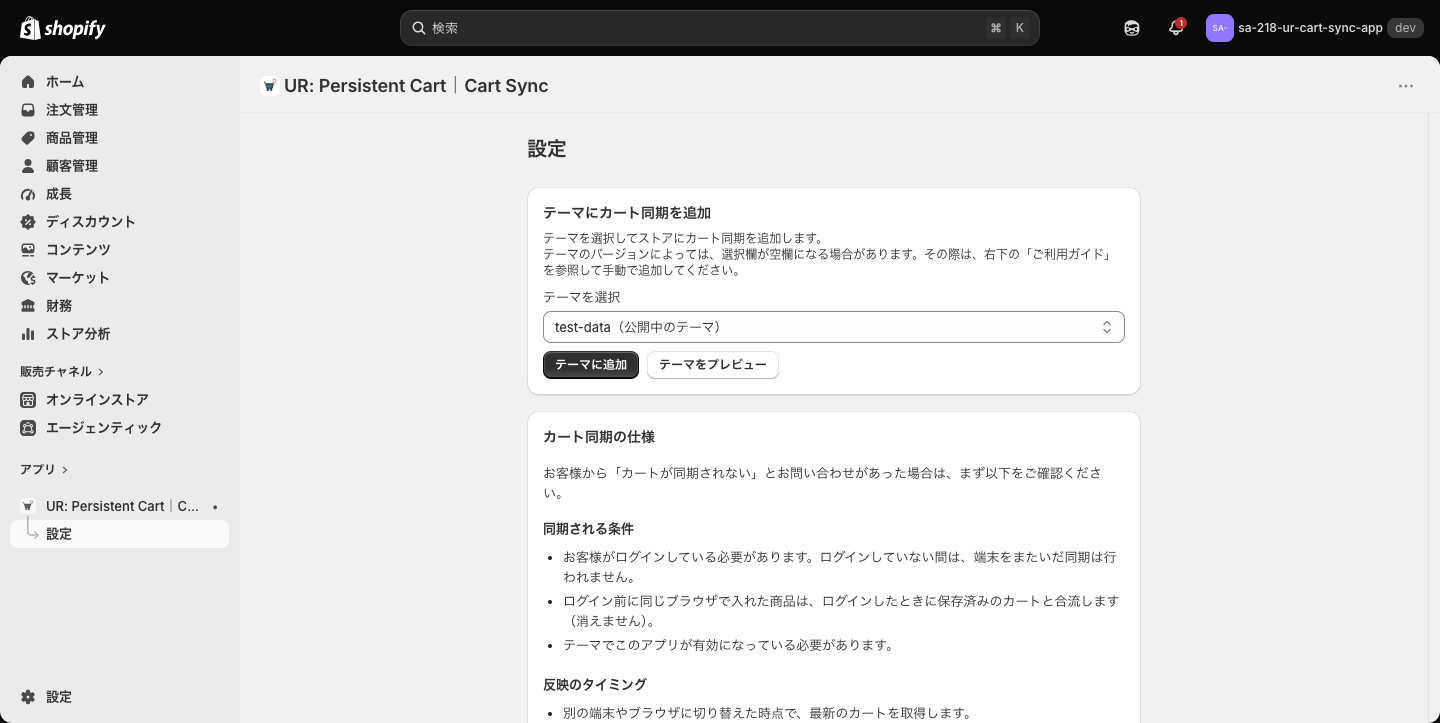This screenshot has width=1440, height=723.
Task: Click the テーマに追加 button
Action: pyautogui.click(x=591, y=365)
